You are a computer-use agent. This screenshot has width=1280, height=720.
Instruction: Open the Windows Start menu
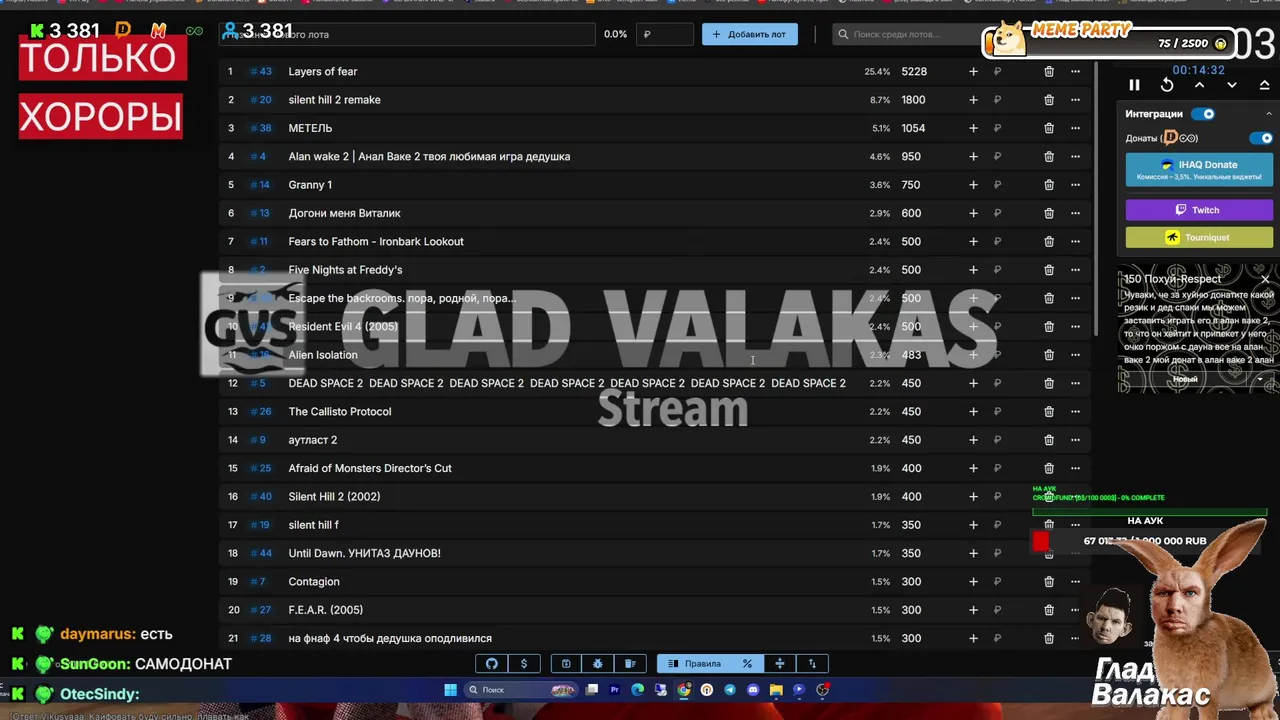pyautogui.click(x=450, y=689)
